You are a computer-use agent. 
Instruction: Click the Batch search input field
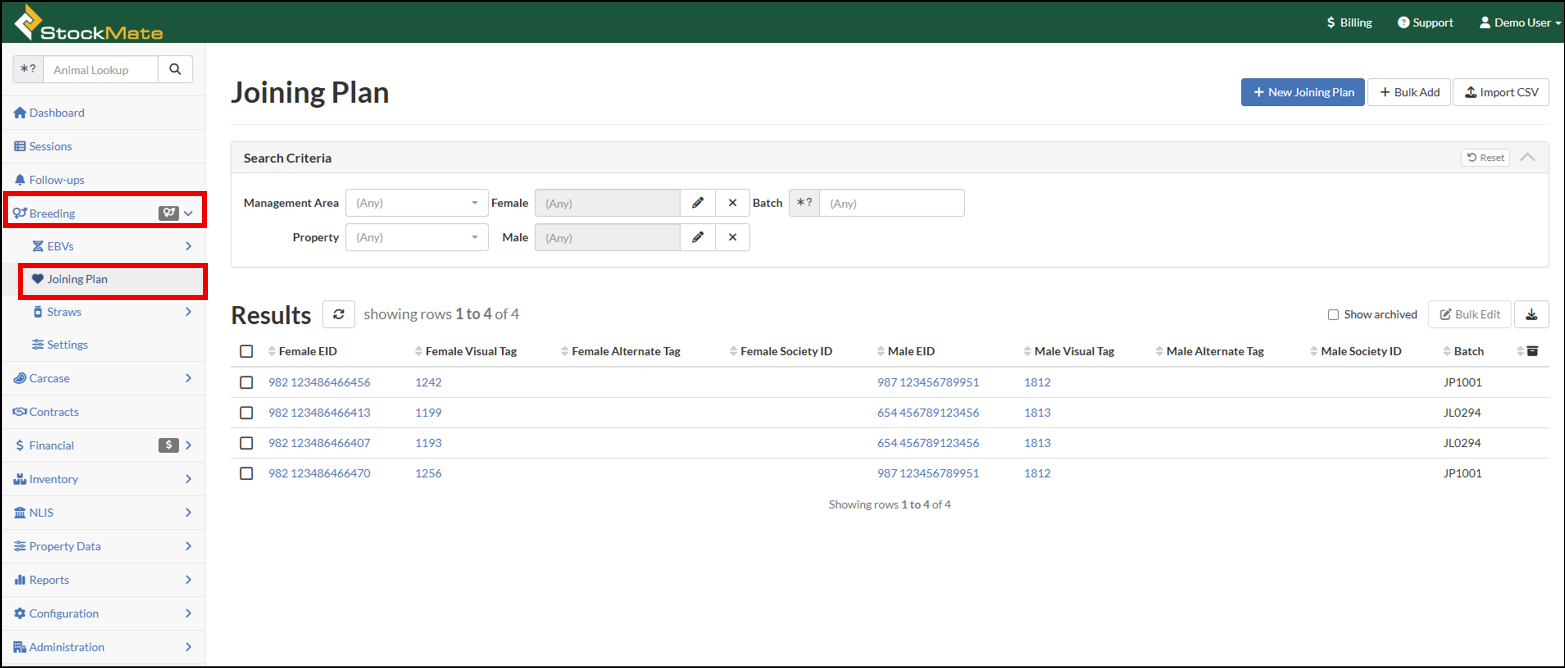(x=891, y=203)
